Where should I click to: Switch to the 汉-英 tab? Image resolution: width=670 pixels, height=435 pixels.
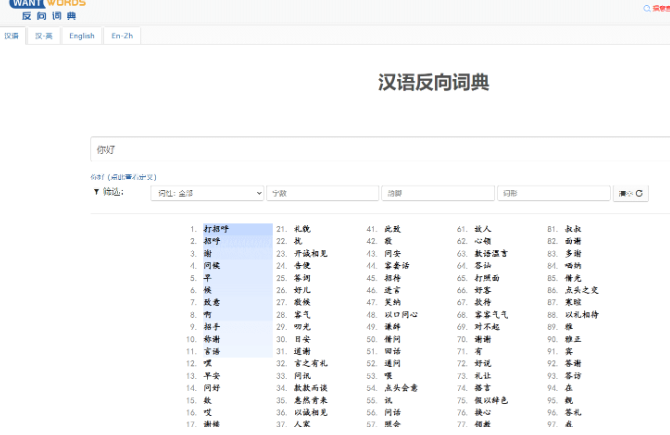44,36
